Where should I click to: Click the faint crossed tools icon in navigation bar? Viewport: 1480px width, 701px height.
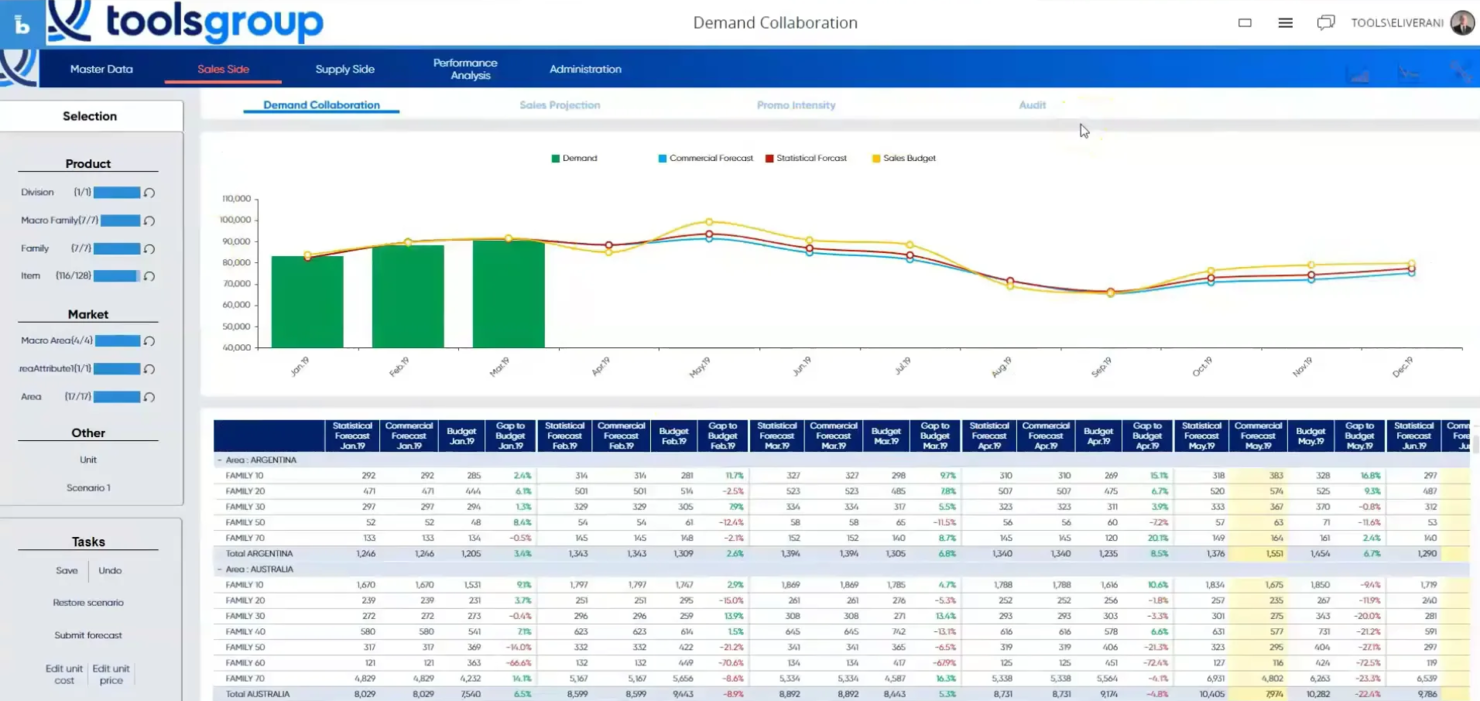[1460, 73]
